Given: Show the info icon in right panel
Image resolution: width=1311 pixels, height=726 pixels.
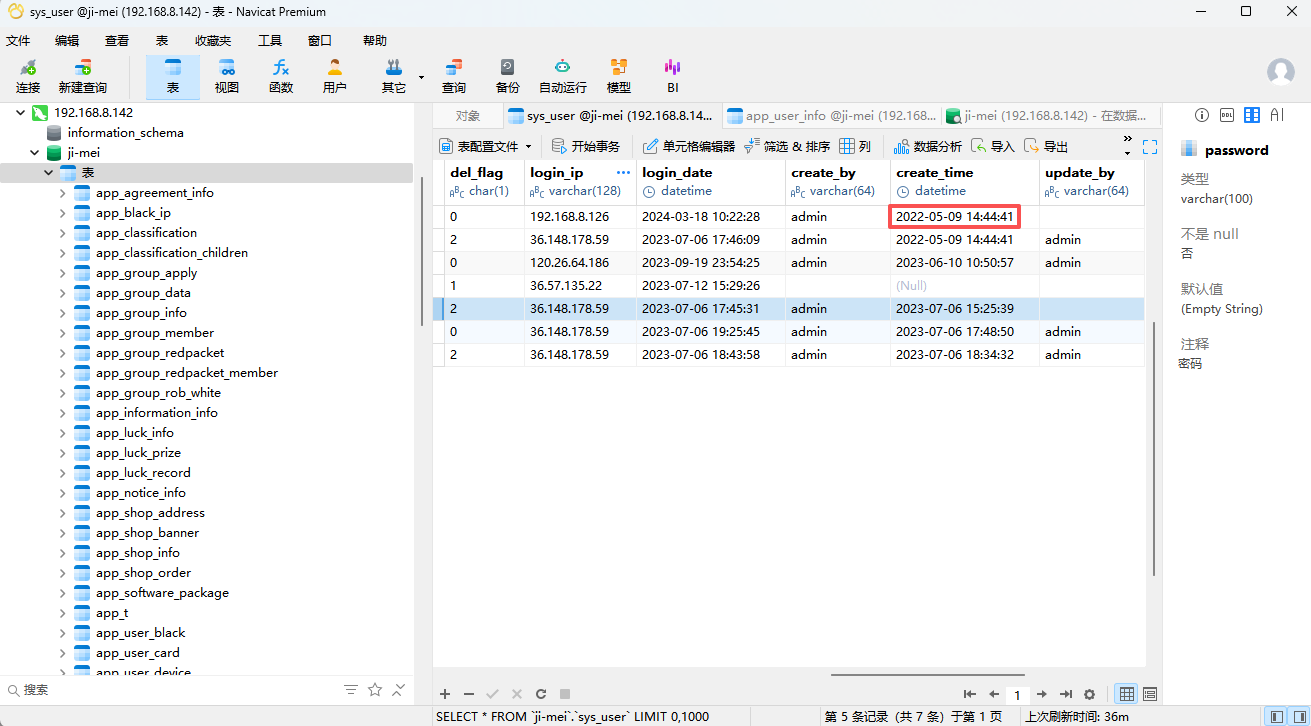Looking at the screenshot, I should [1202, 115].
